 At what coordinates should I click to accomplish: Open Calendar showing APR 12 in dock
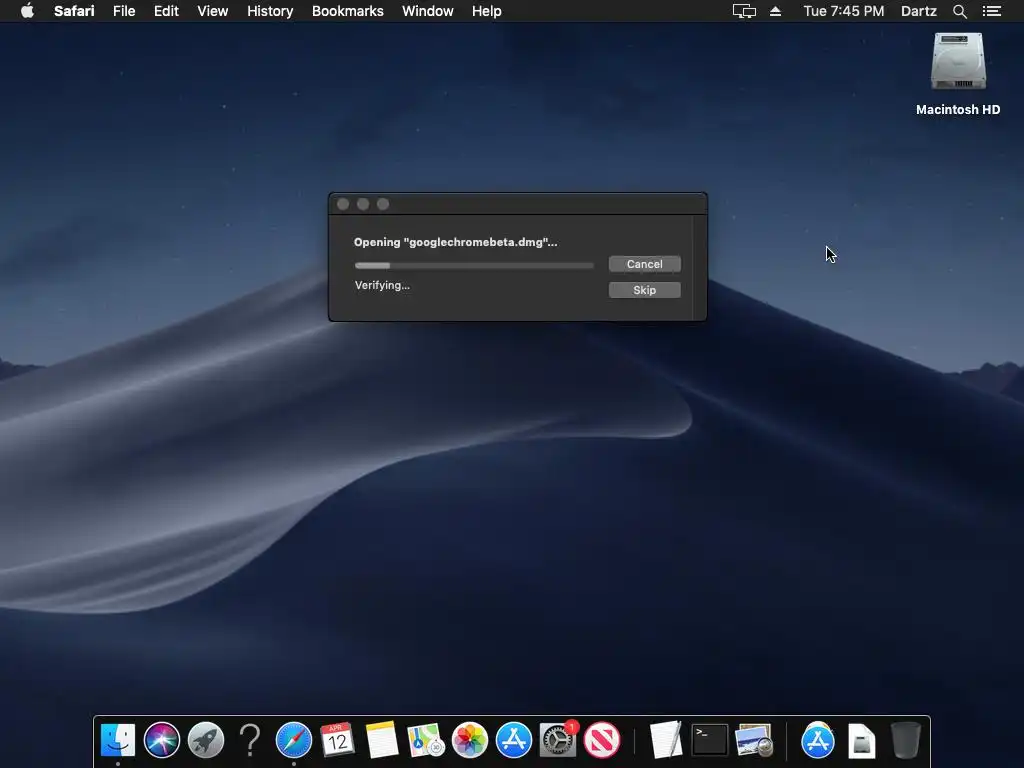[x=338, y=740]
